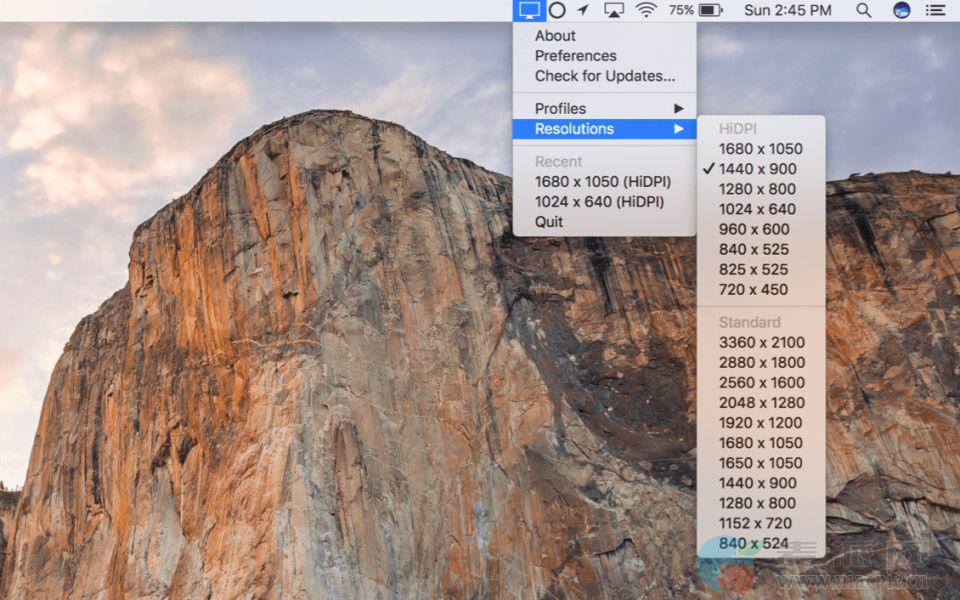Open Notification Center list icon
960x600 pixels.
point(935,10)
